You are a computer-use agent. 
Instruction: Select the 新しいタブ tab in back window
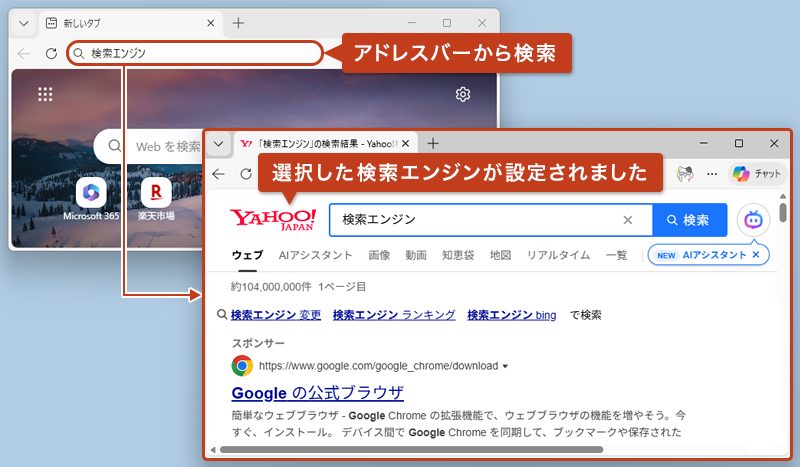[x=130, y=23]
